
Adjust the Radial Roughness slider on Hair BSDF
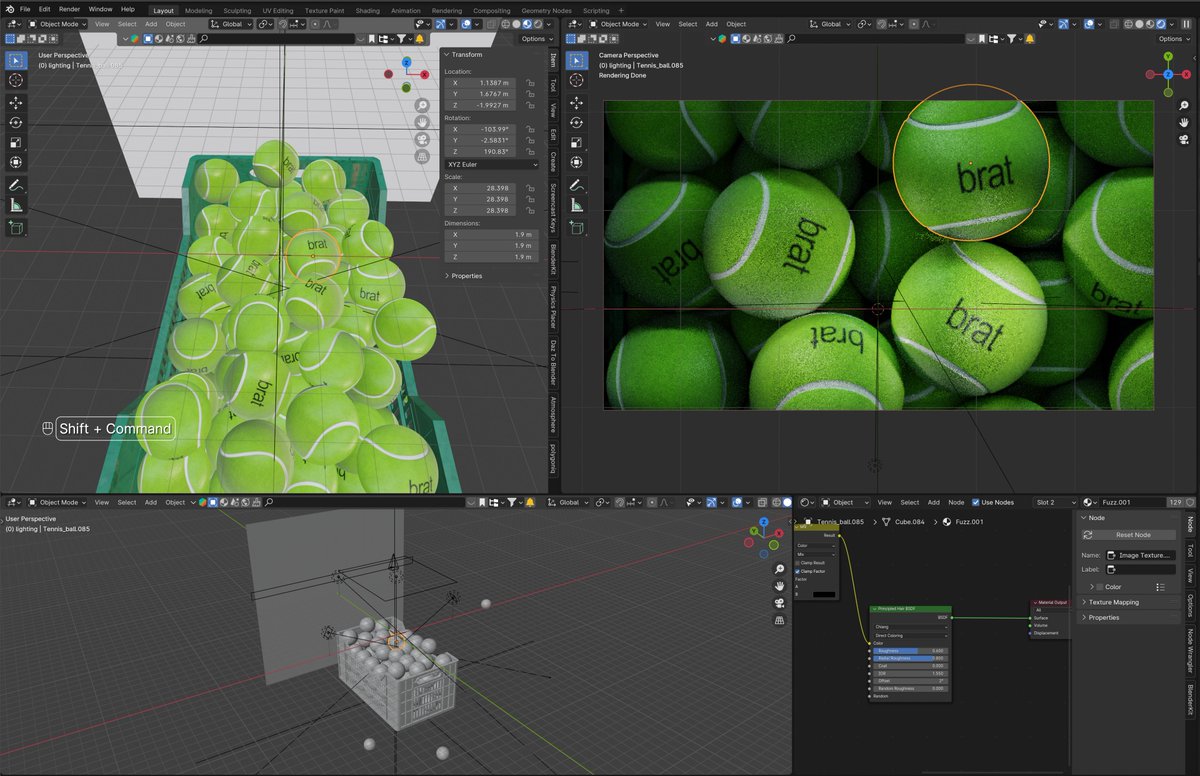pos(910,658)
